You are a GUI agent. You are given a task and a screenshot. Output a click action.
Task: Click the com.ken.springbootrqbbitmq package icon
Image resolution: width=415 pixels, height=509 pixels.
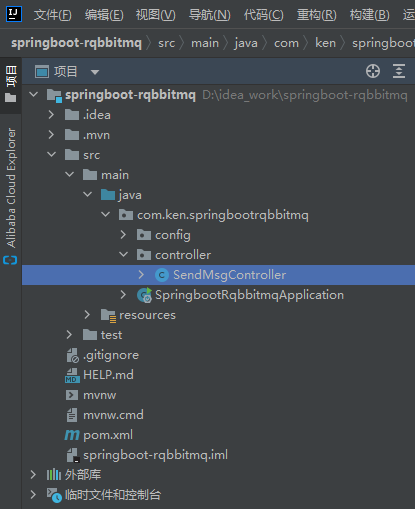(x=126, y=215)
